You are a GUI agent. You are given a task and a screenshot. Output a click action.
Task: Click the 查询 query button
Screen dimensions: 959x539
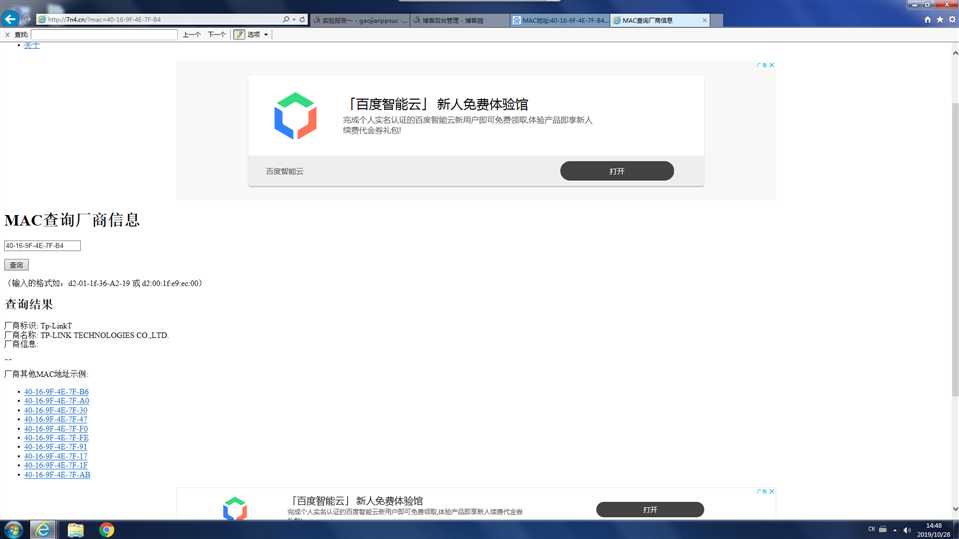17,265
